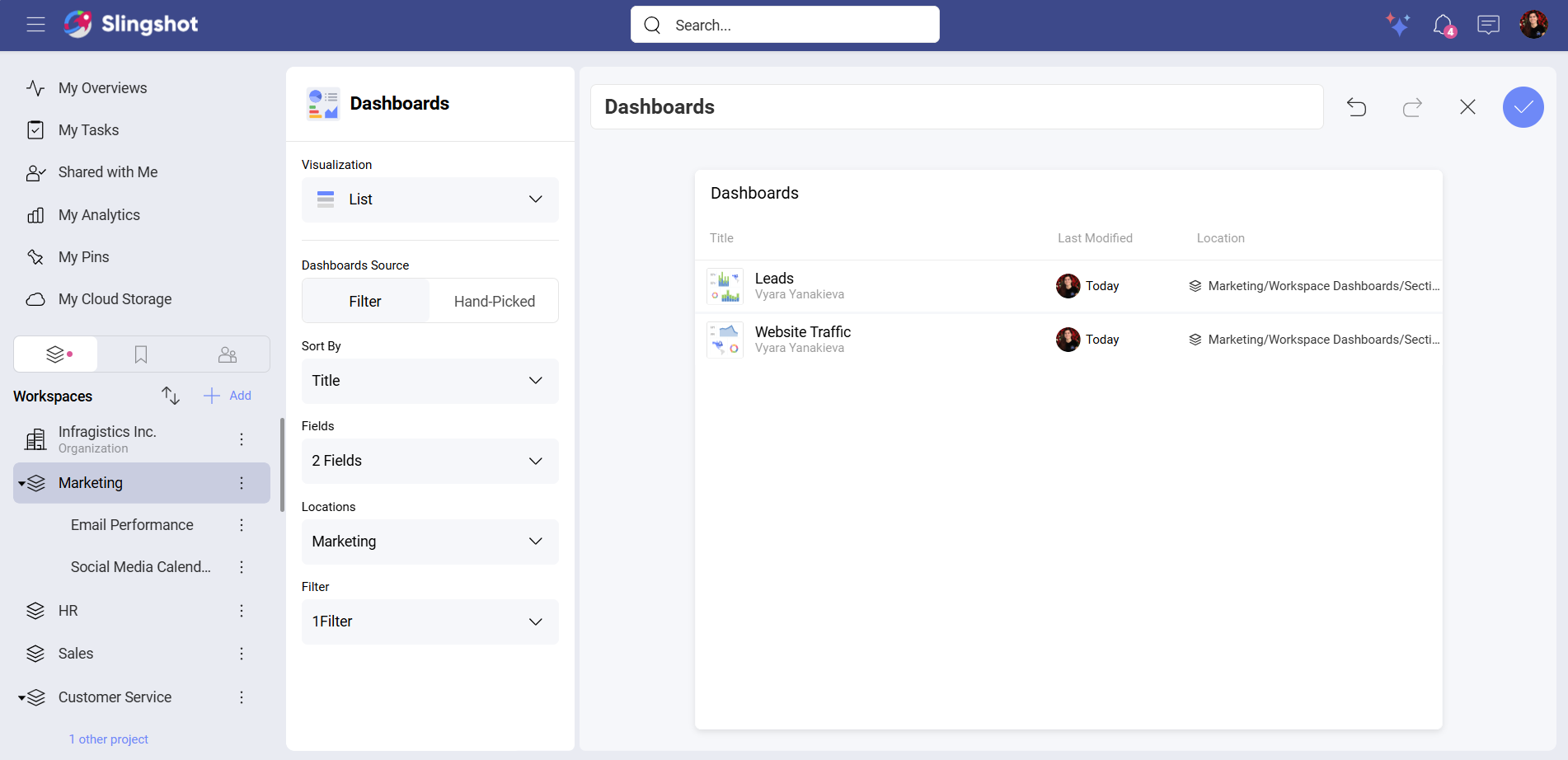This screenshot has width=1568, height=760.
Task: Open the Visualization List dropdown
Action: pos(430,199)
